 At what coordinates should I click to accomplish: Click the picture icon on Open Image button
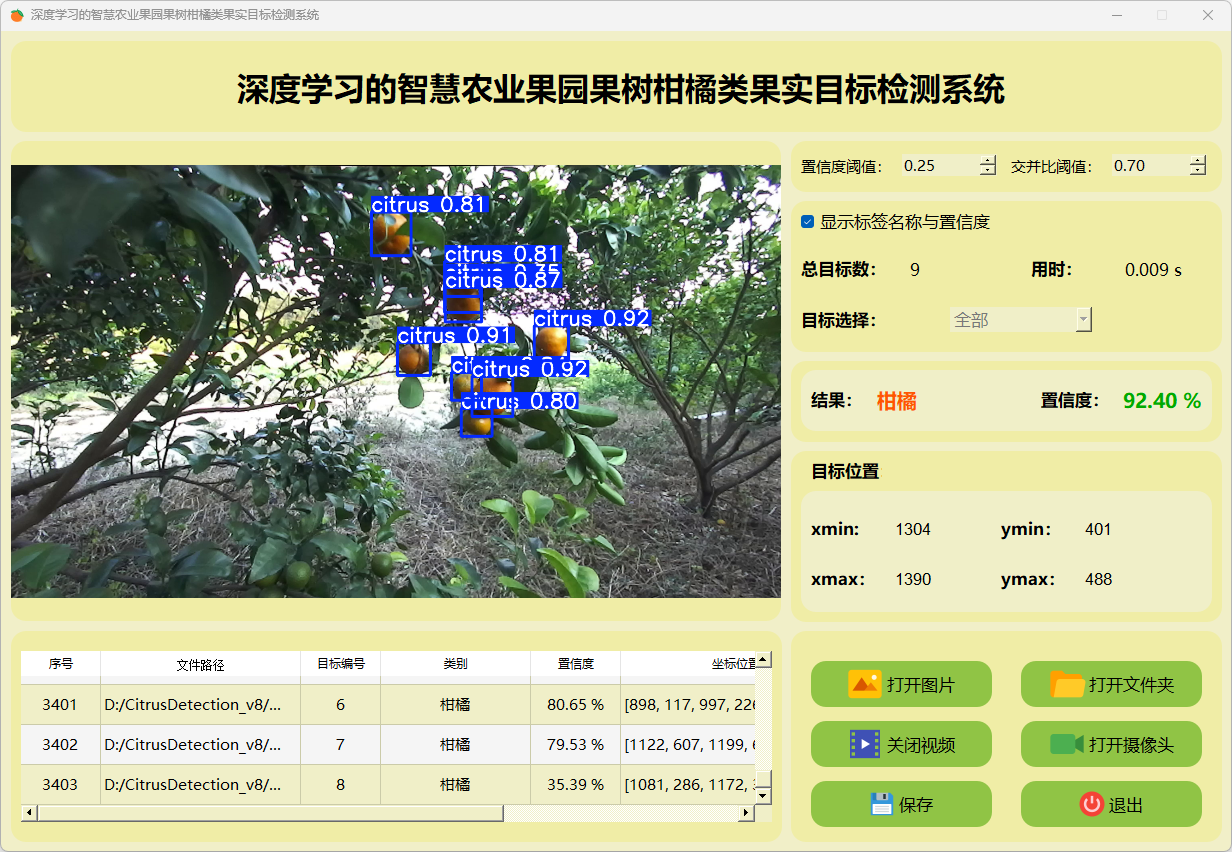pos(864,684)
